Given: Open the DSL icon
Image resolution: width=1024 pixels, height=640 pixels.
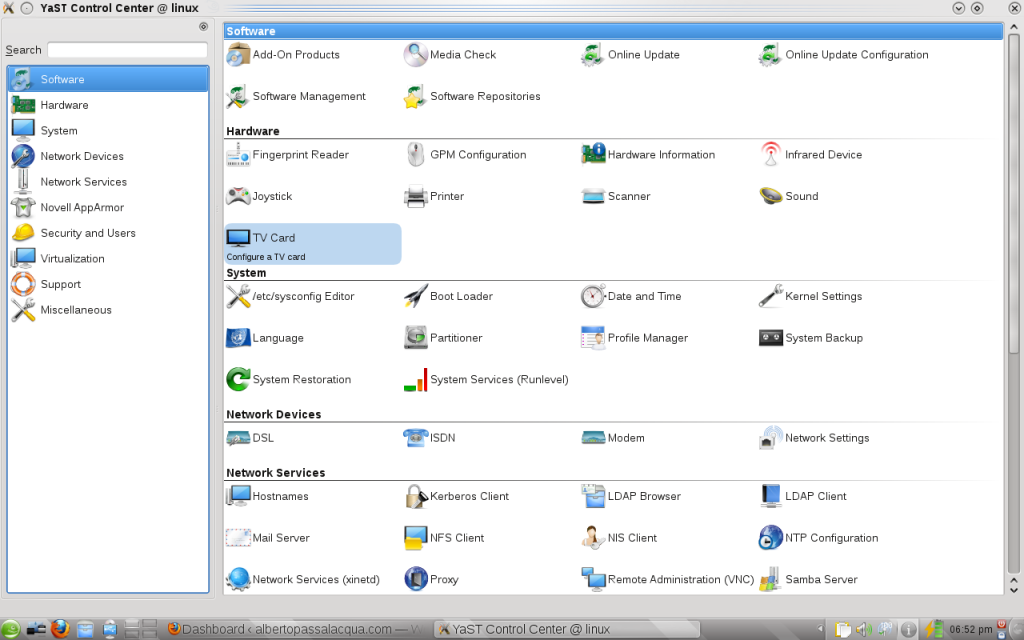Looking at the screenshot, I should (x=238, y=438).
